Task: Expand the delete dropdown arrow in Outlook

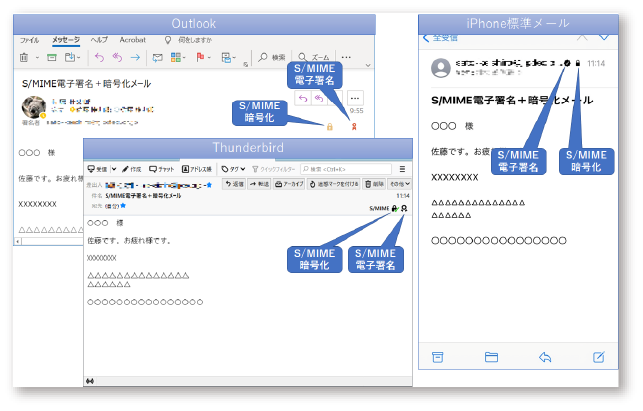Action: (x=37, y=58)
